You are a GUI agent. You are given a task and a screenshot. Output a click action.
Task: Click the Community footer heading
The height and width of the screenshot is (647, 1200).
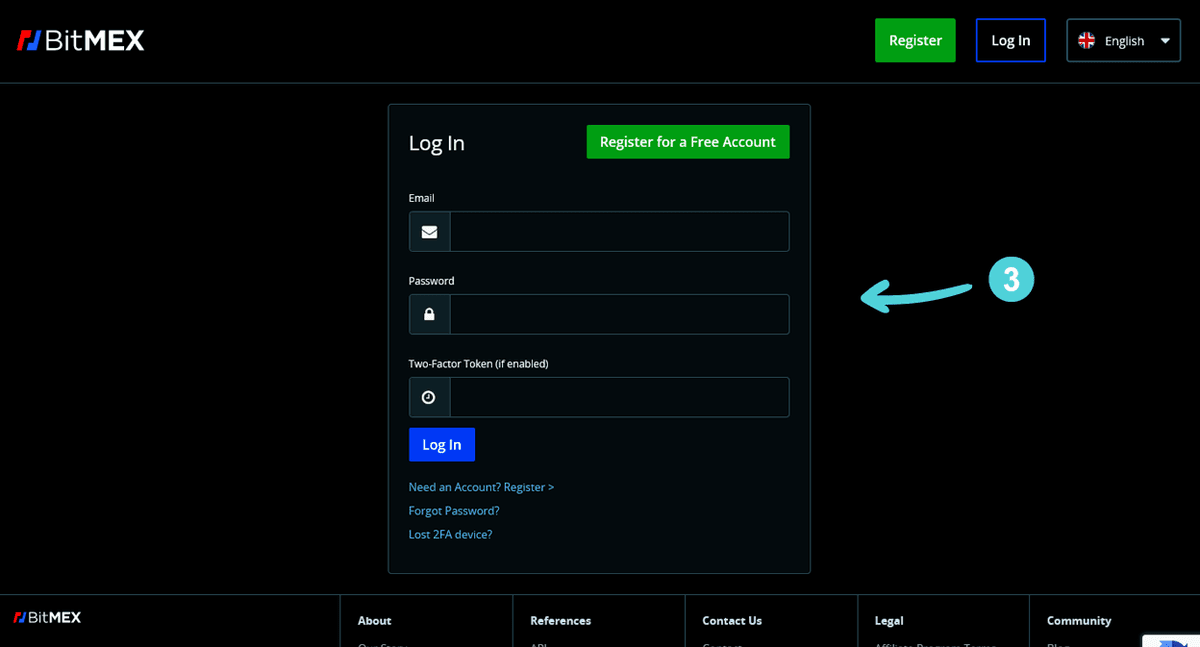click(x=1079, y=621)
